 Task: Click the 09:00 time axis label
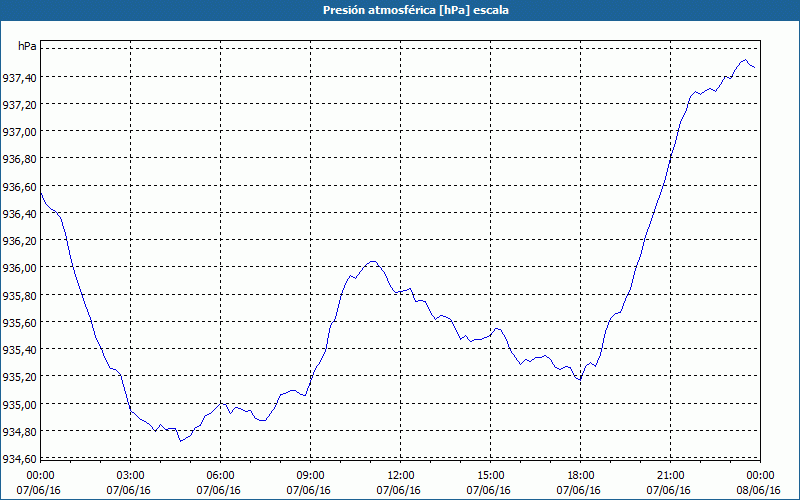tap(311, 475)
